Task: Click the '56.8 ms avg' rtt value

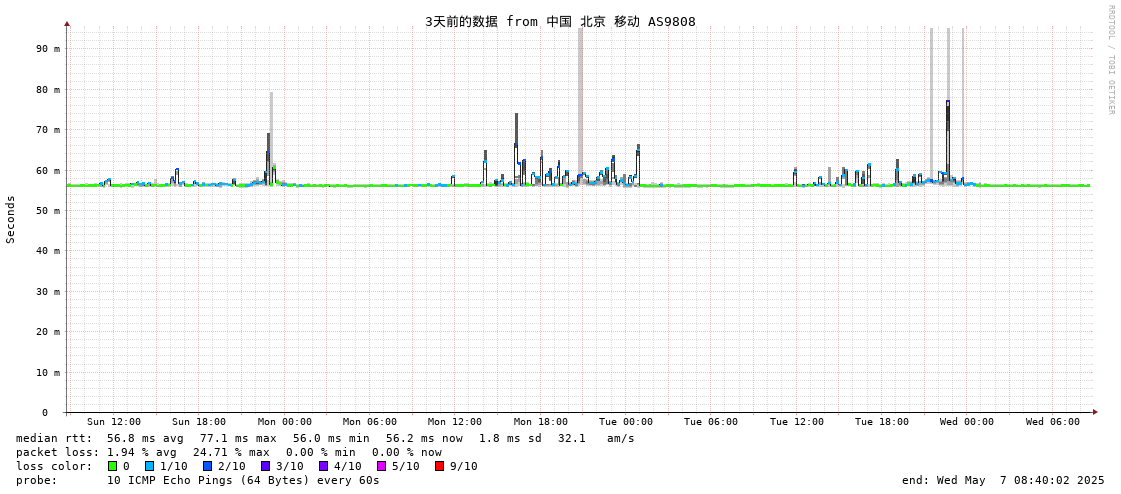Action: point(145,438)
